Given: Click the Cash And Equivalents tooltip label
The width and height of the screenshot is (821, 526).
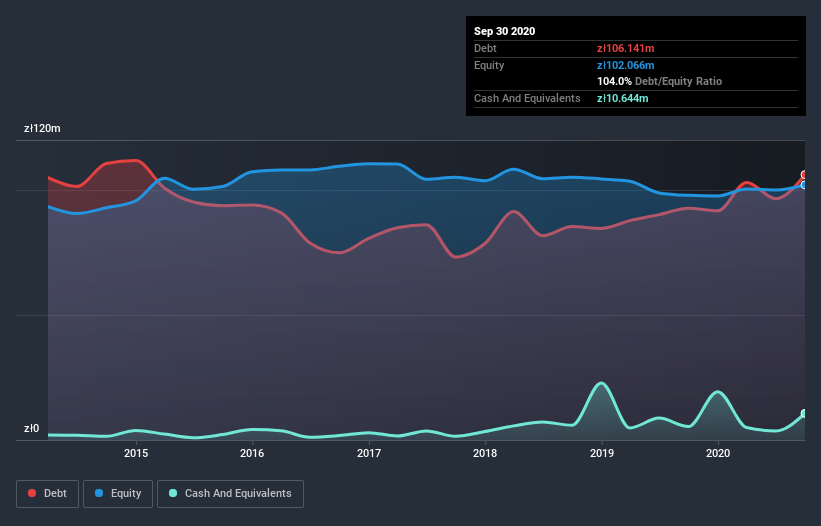Looking at the screenshot, I should tap(527, 98).
